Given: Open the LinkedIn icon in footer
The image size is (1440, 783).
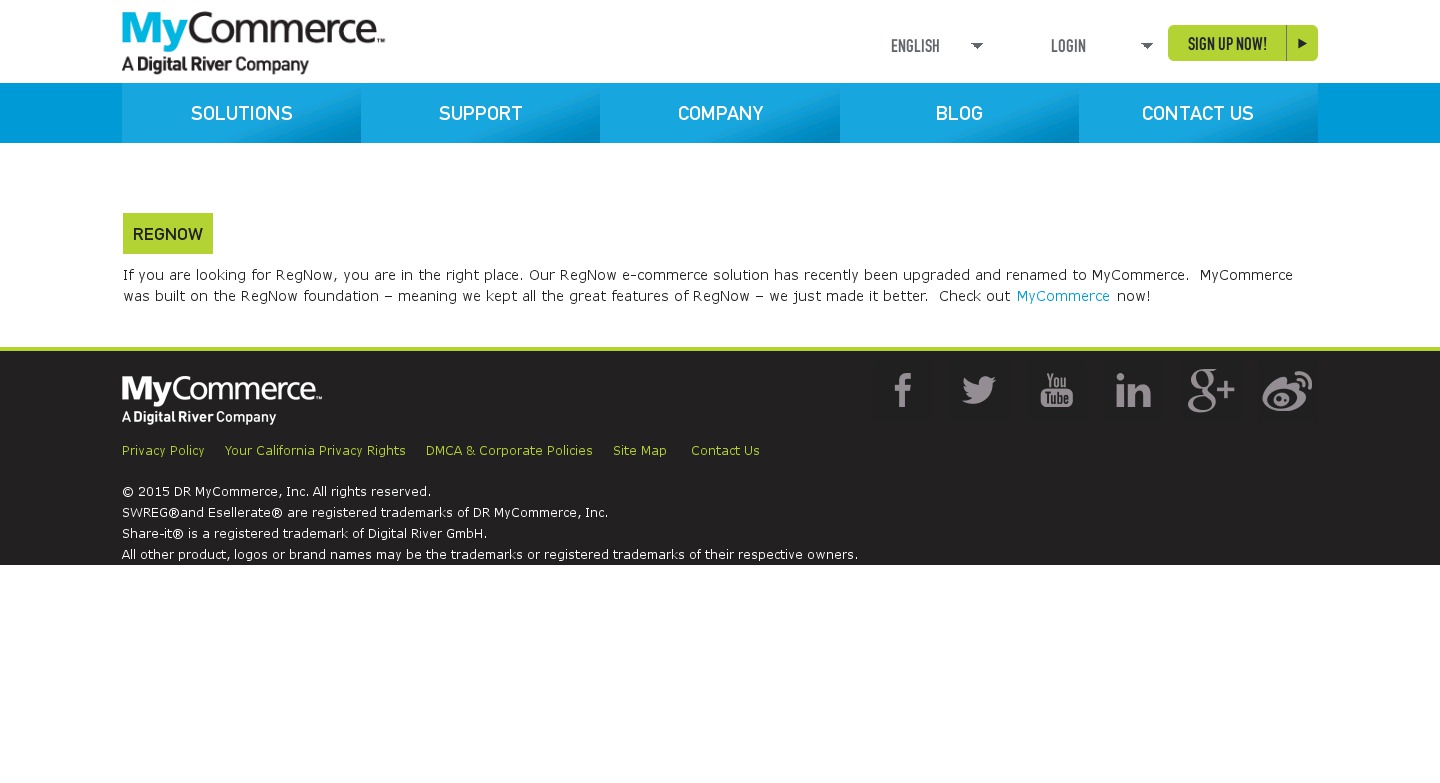Looking at the screenshot, I should pos(1133,390).
